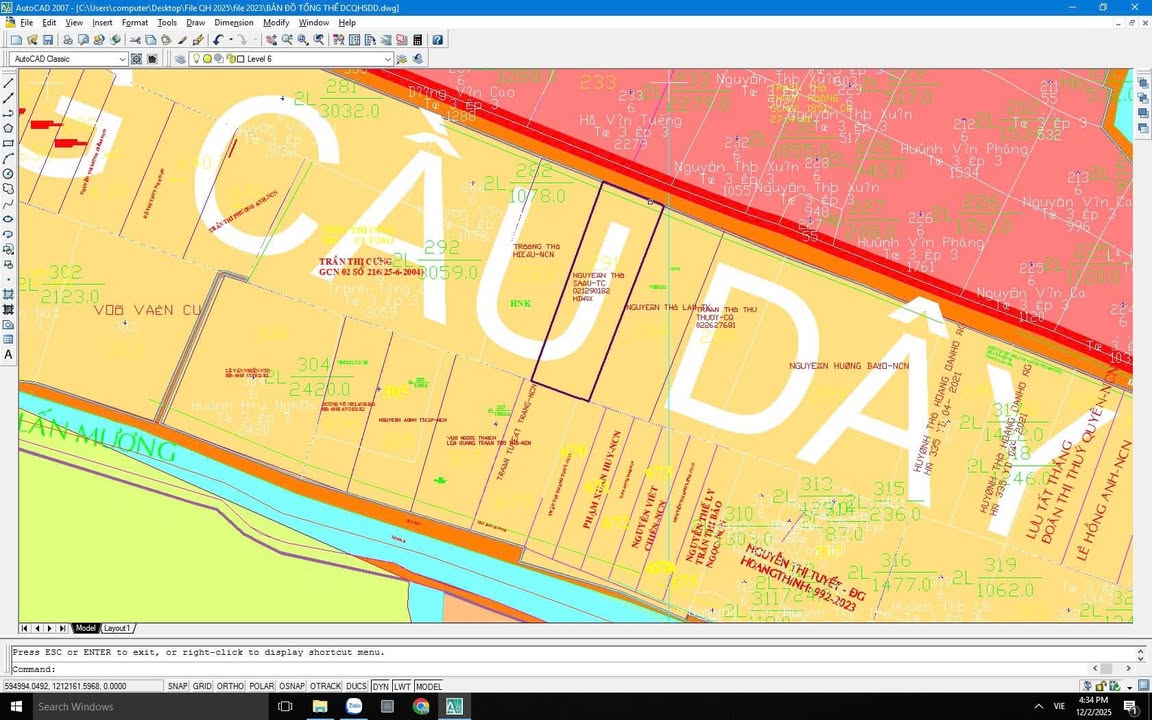Open the Layer Properties Manager icon
Screen dimensions: 1152x720
point(180,59)
